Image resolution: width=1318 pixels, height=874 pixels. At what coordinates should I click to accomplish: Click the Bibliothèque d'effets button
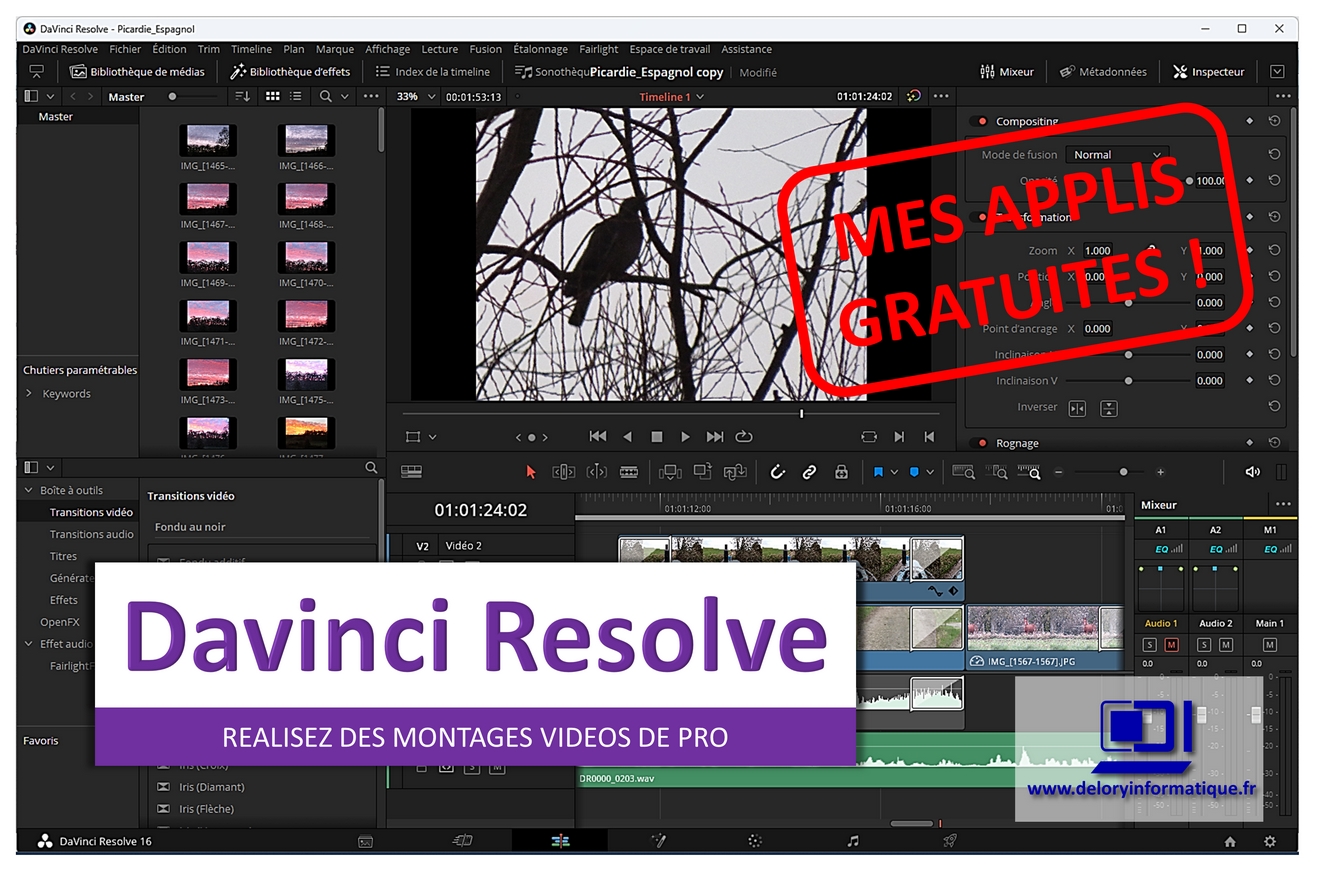point(290,72)
